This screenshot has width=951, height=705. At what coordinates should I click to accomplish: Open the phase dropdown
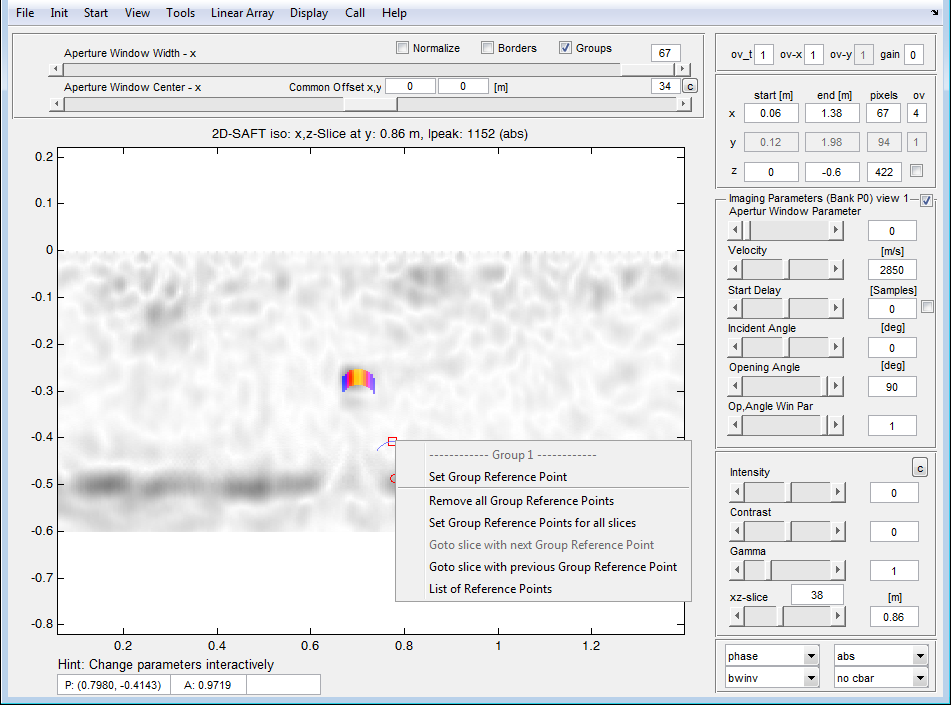coord(772,656)
